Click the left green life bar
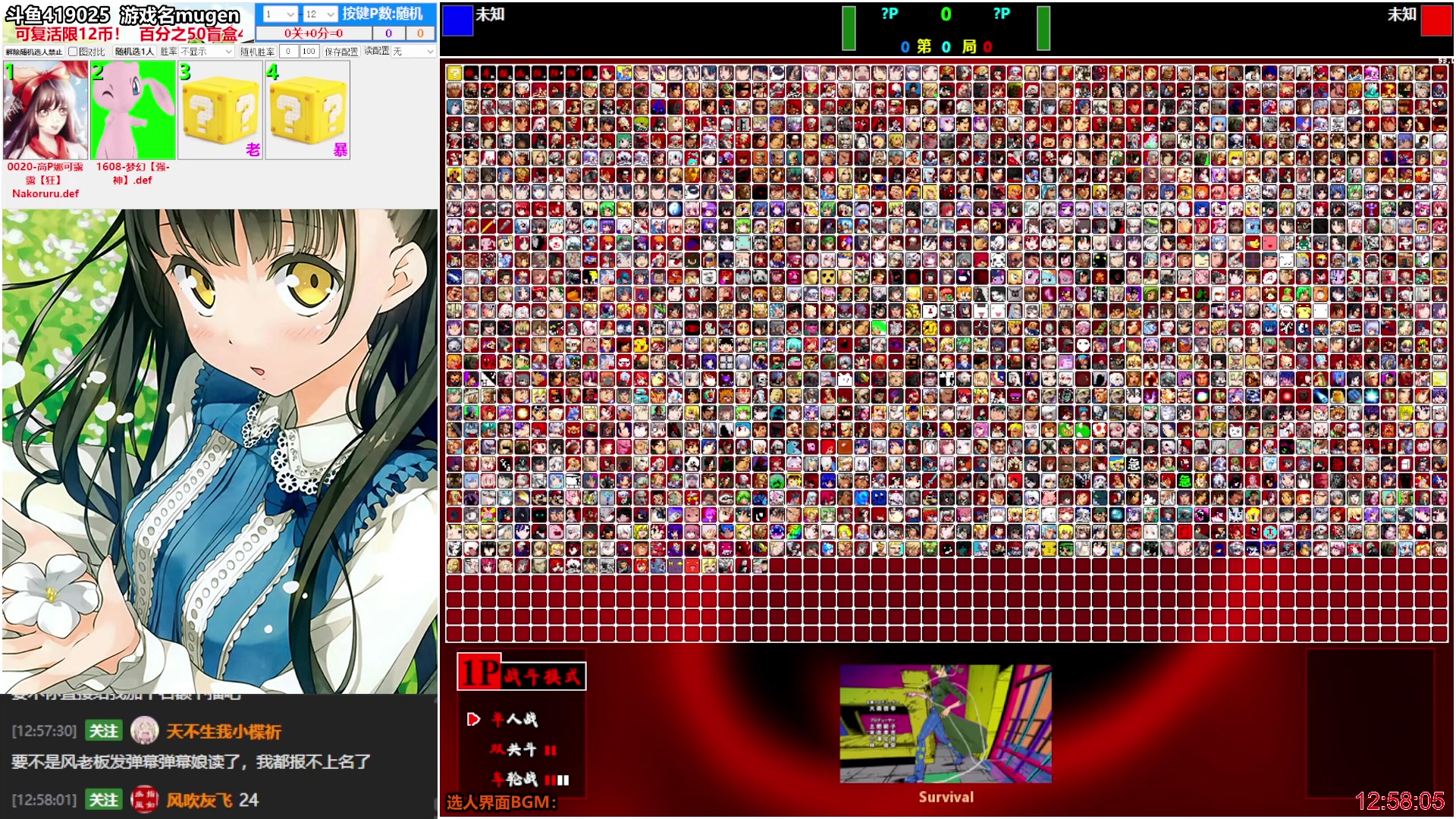 (849, 28)
